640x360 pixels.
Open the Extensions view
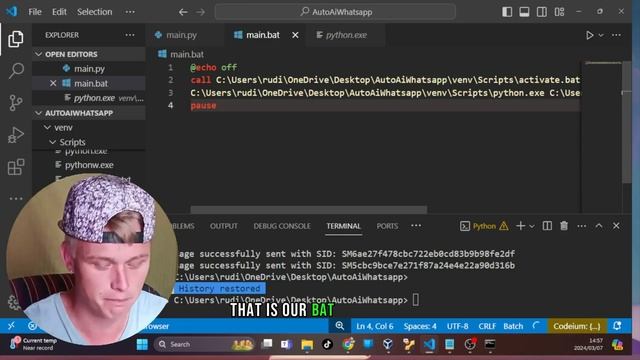point(16,167)
